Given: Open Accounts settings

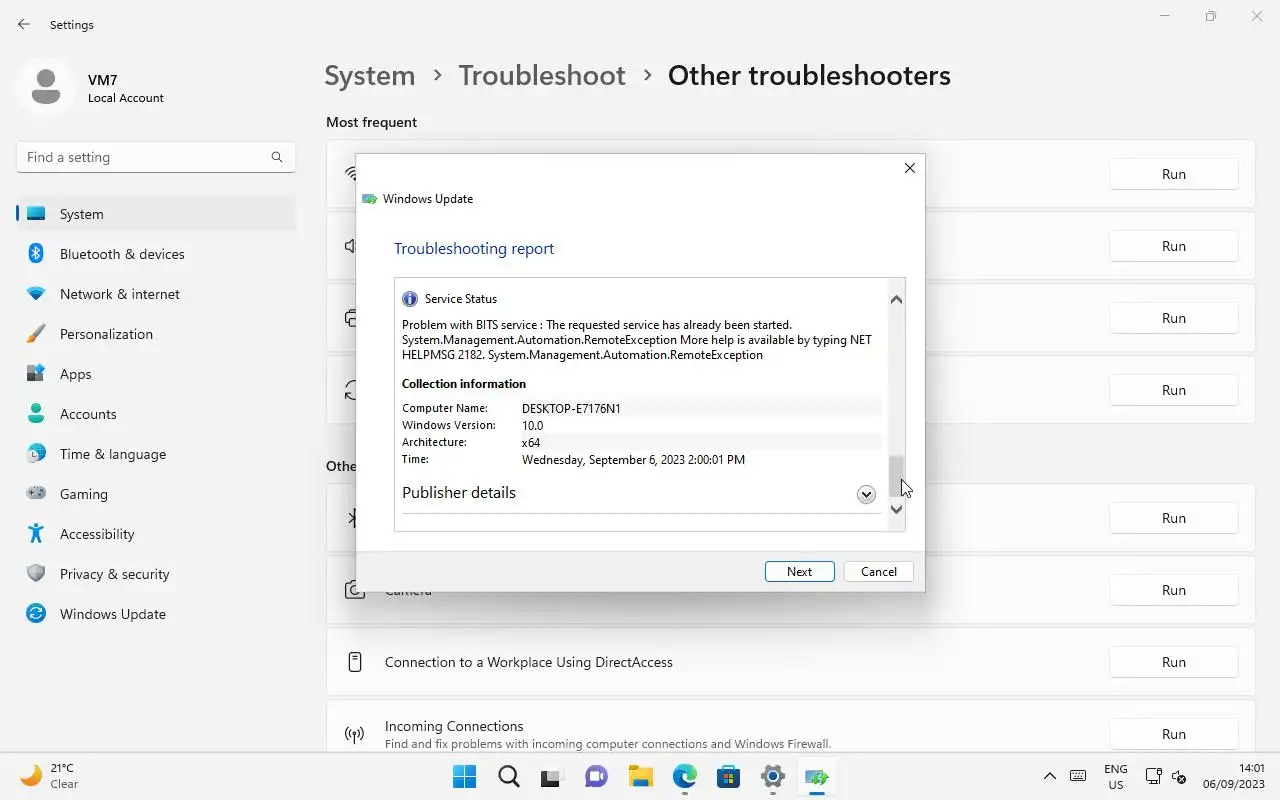Looking at the screenshot, I should pos(156,414).
